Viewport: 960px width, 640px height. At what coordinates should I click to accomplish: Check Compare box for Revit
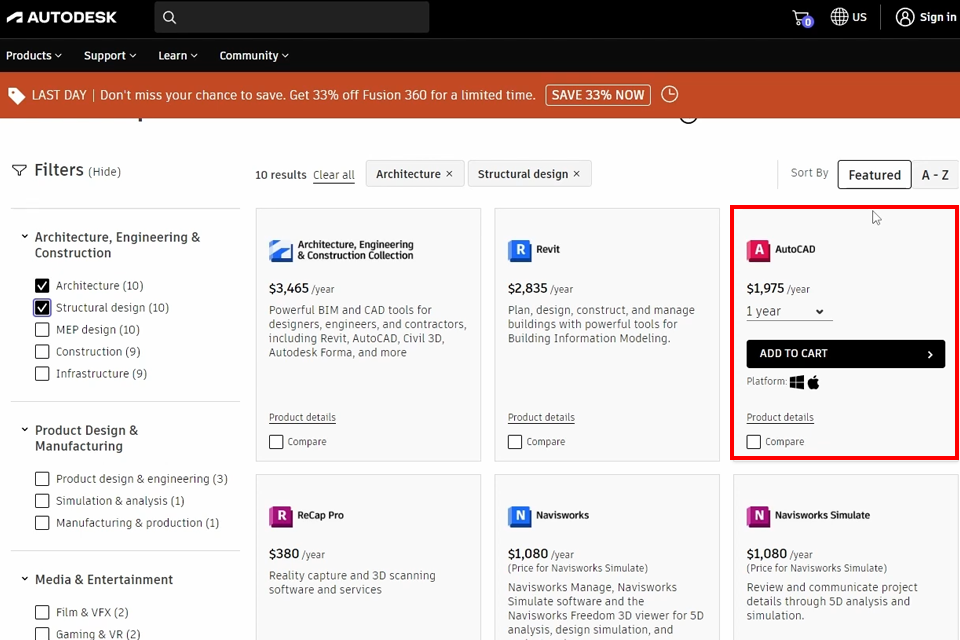pos(515,442)
